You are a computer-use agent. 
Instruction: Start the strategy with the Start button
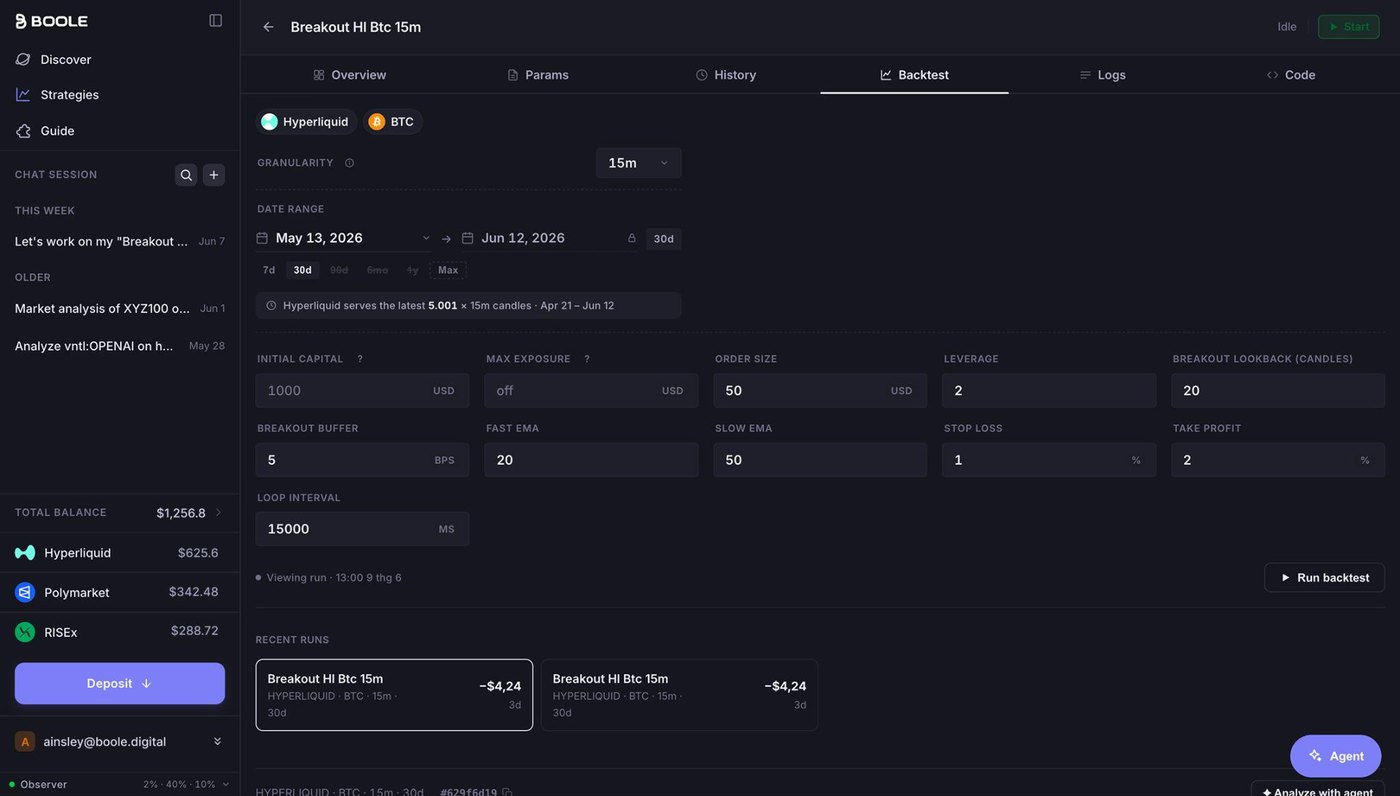point(1349,27)
